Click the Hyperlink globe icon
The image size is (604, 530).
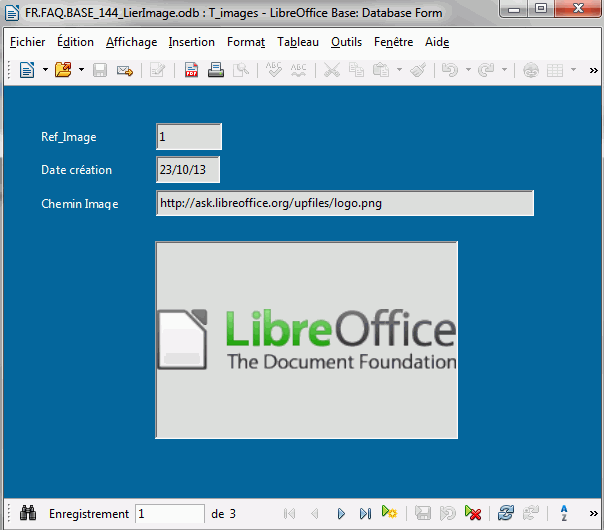531,70
